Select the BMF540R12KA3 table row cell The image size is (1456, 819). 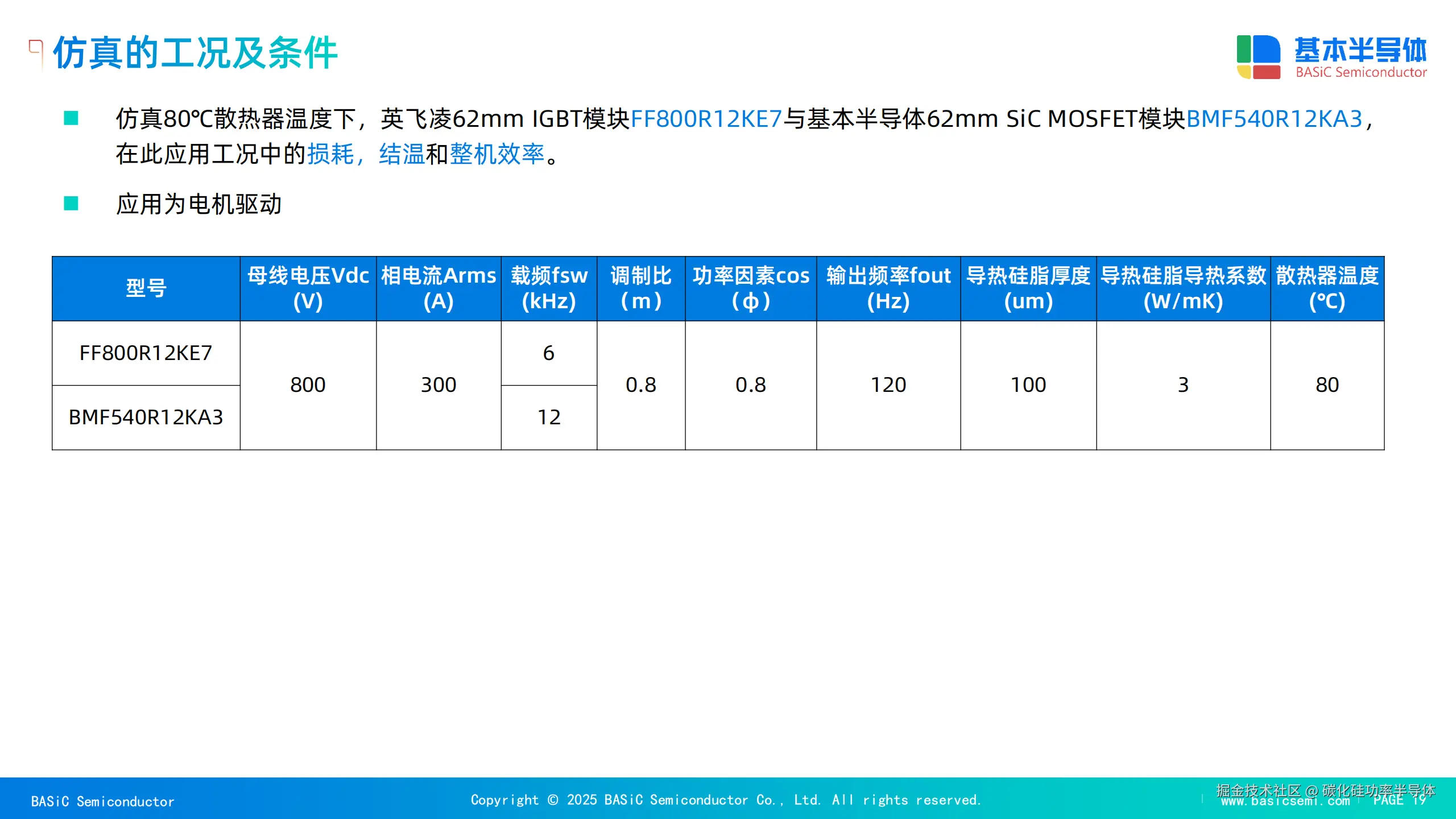tap(146, 417)
